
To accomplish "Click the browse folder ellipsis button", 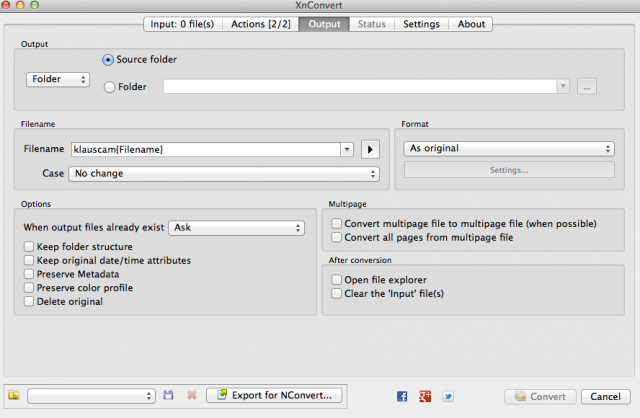I will click(587, 87).
